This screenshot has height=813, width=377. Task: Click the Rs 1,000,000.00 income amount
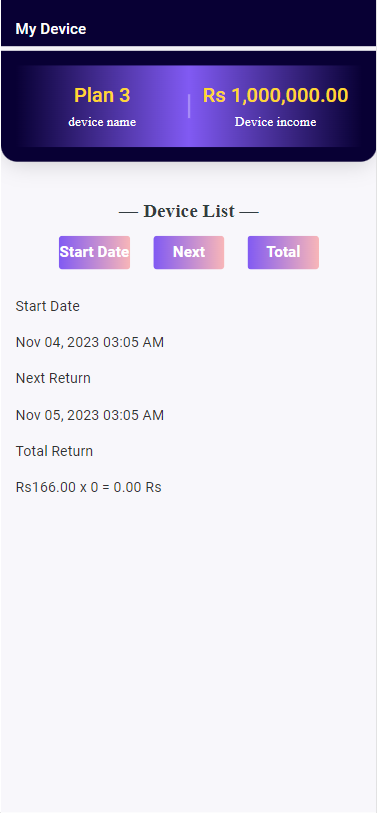pos(275,95)
